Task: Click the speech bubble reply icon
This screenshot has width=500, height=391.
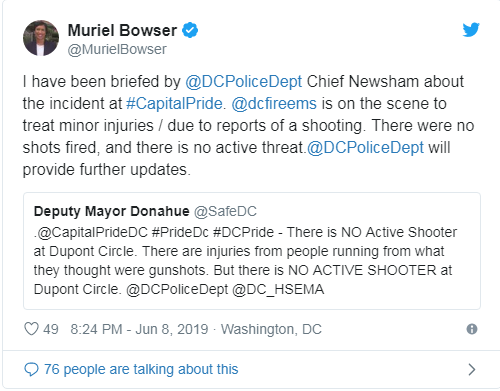Action: 32,369
